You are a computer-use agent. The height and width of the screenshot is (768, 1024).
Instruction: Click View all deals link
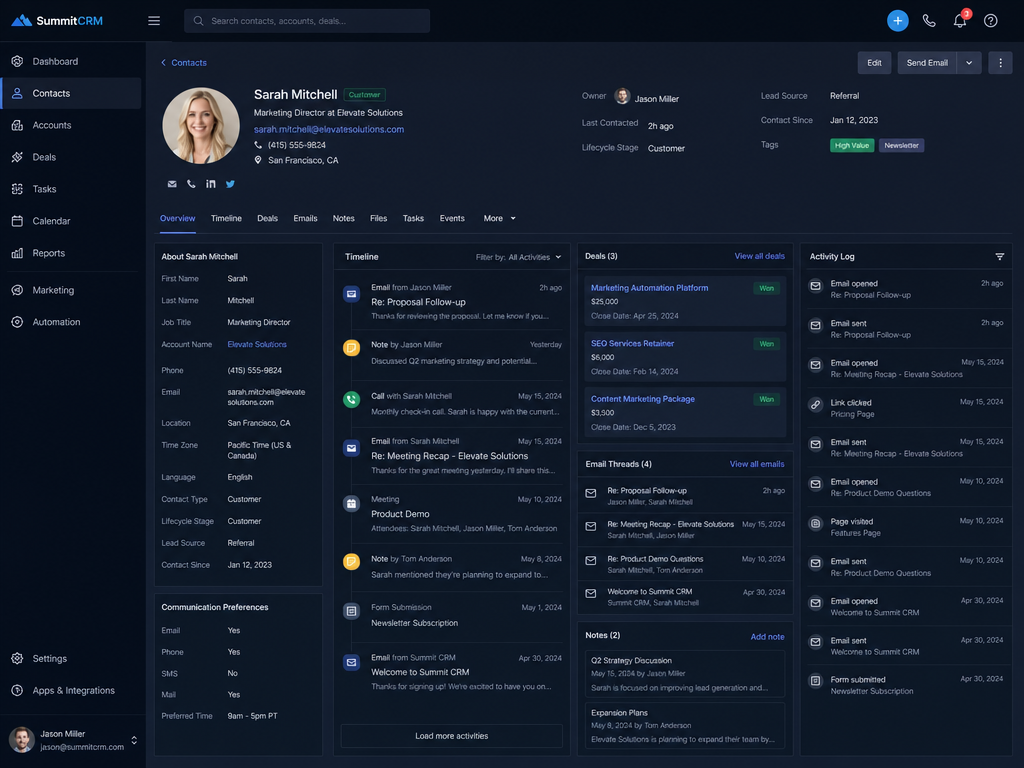[x=759, y=256]
